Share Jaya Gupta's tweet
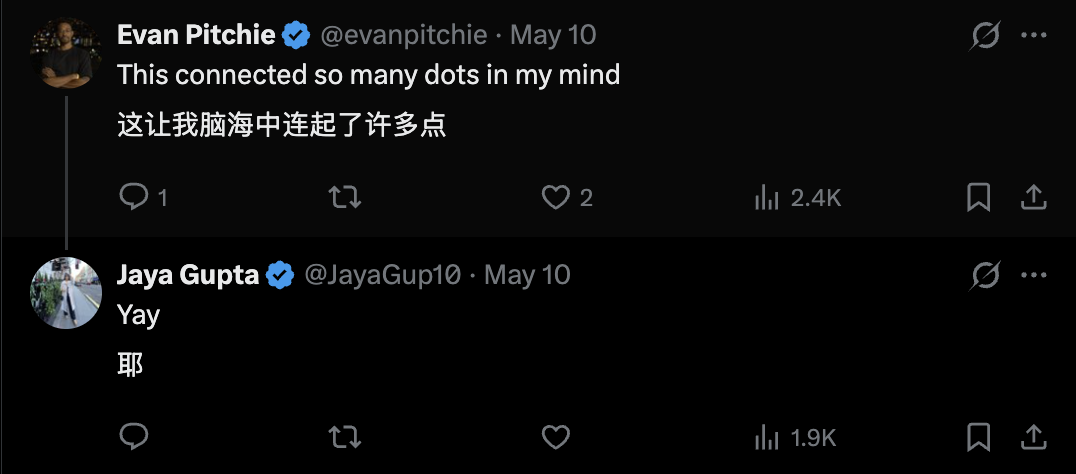The image size is (1076, 474). coord(1033,437)
